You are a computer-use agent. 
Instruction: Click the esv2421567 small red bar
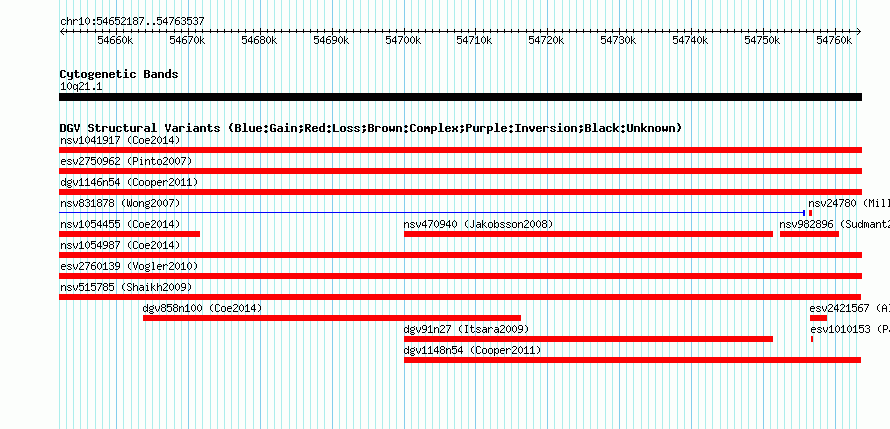(x=818, y=318)
